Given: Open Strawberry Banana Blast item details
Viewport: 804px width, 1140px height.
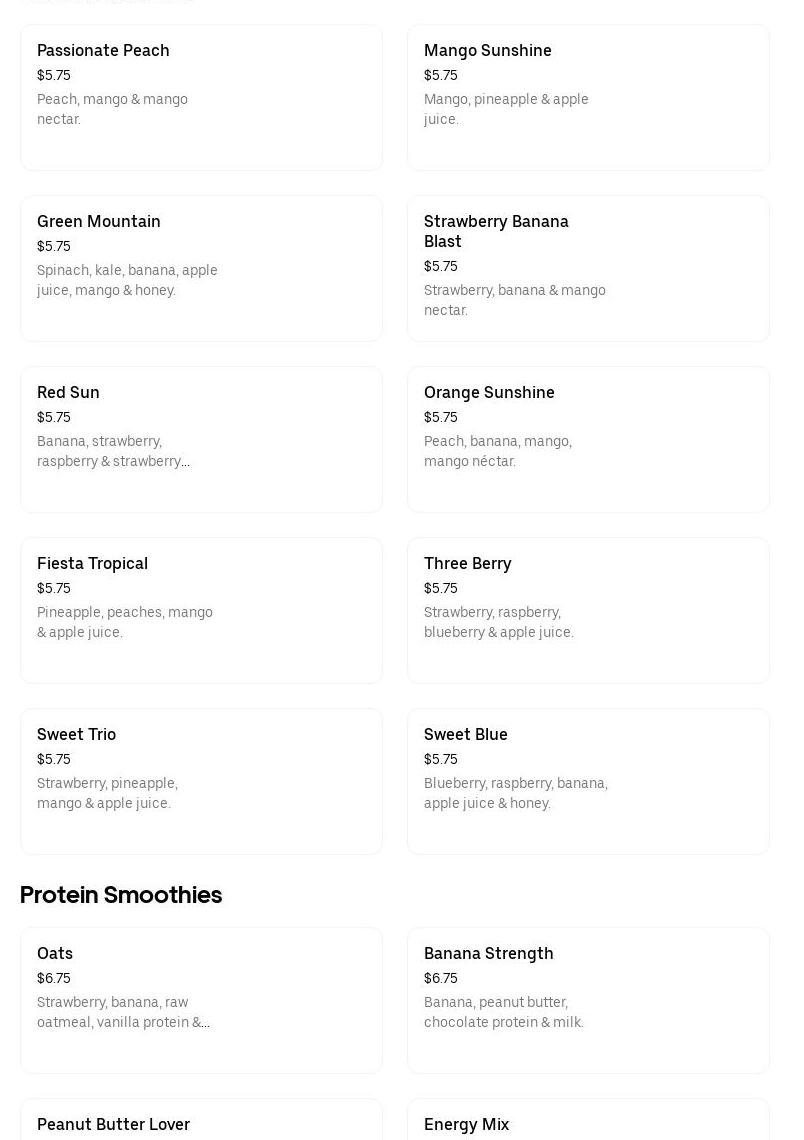Looking at the screenshot, I should [588, 268].
